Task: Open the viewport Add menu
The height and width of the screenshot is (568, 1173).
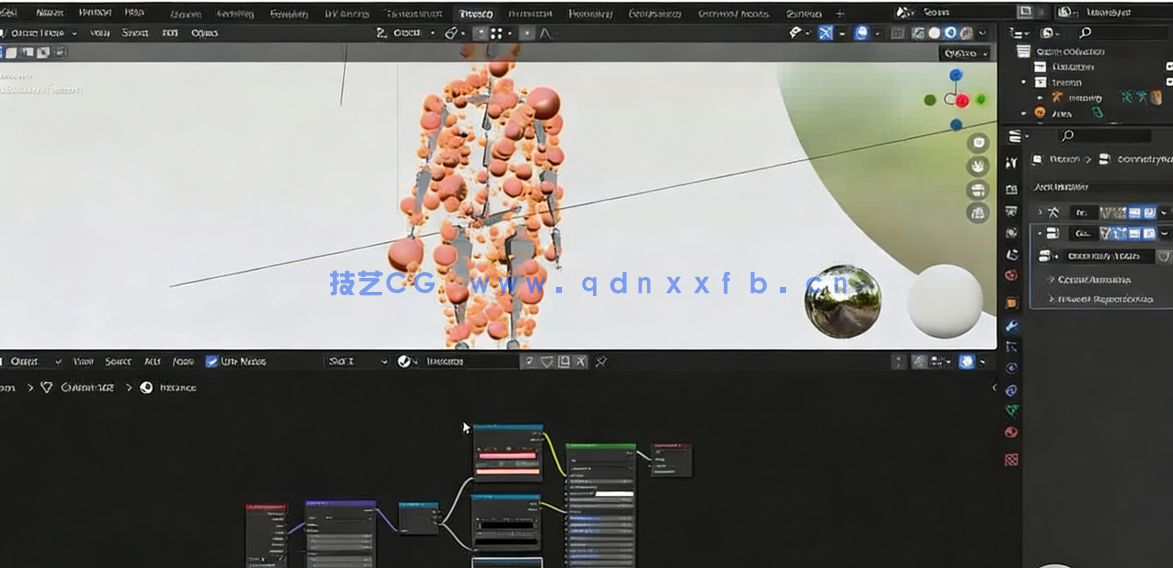Action: pos(170,33)
